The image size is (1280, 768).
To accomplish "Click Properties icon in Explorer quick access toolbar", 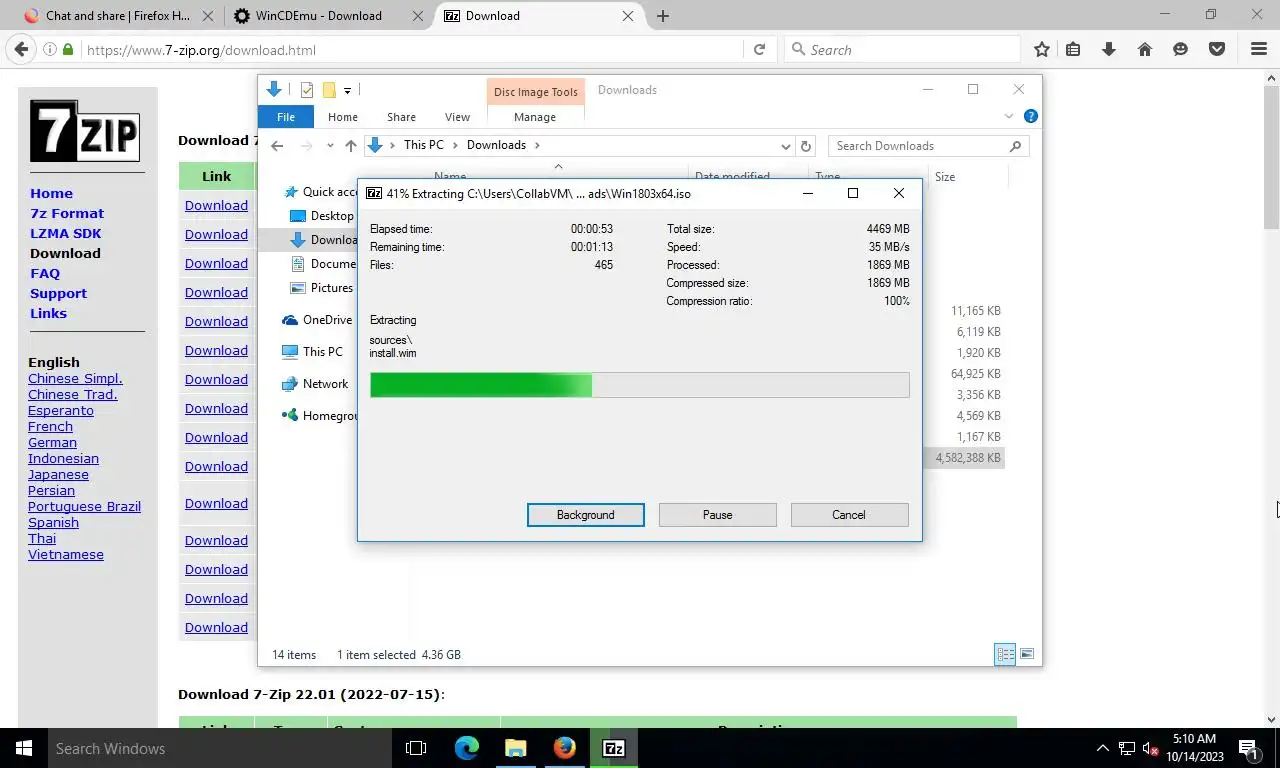I will pos(307,90).
